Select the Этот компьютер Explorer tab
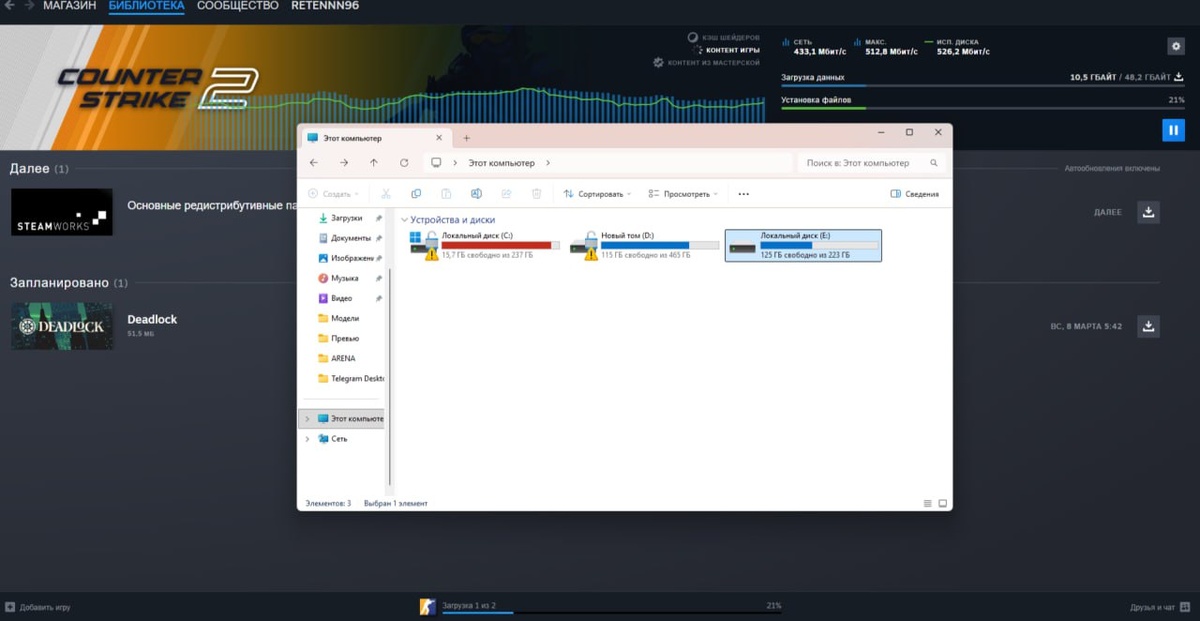Image resolution: width=1200 pixels, height=621 pixels. pos(377,138)
